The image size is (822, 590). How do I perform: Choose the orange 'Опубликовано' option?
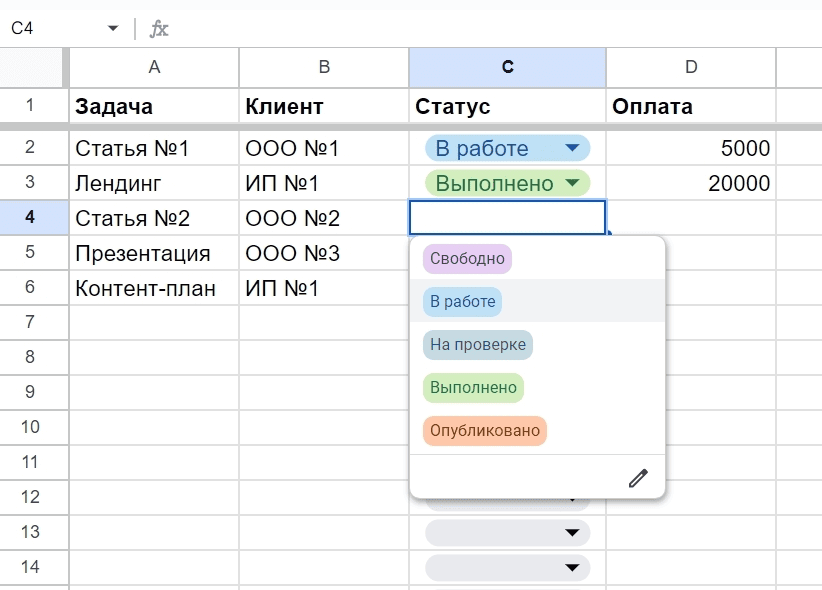pos(484,431)
